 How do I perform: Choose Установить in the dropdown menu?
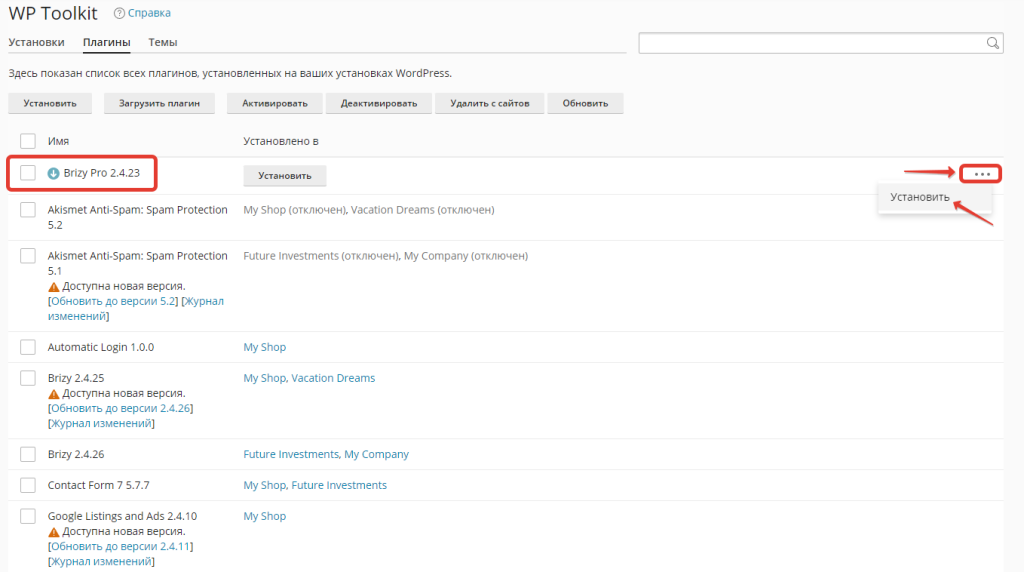pos(920,197)
